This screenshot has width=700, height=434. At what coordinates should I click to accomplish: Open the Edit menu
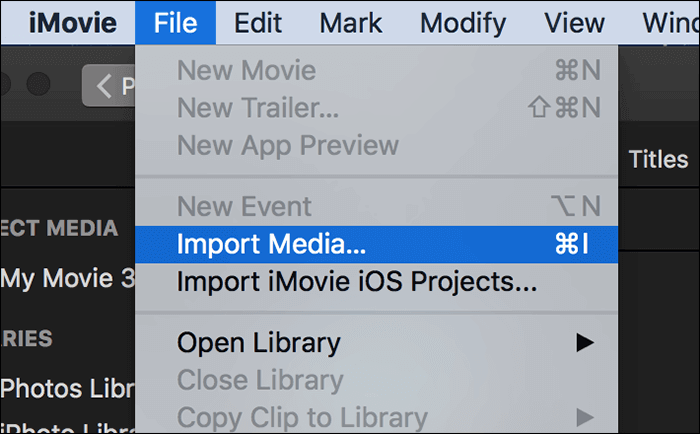point(258,22)
